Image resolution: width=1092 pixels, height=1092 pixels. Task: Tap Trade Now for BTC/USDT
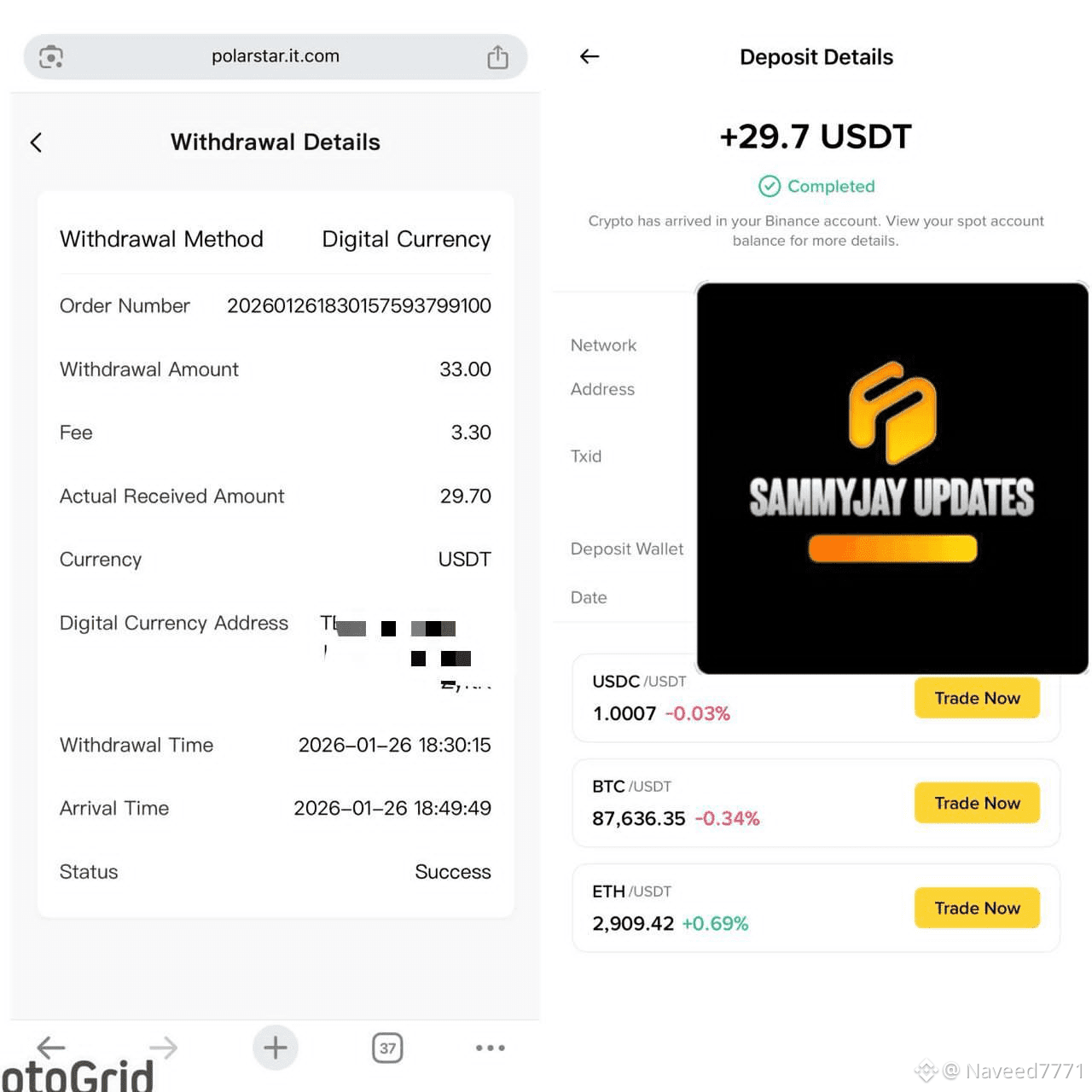coord(977,803)
